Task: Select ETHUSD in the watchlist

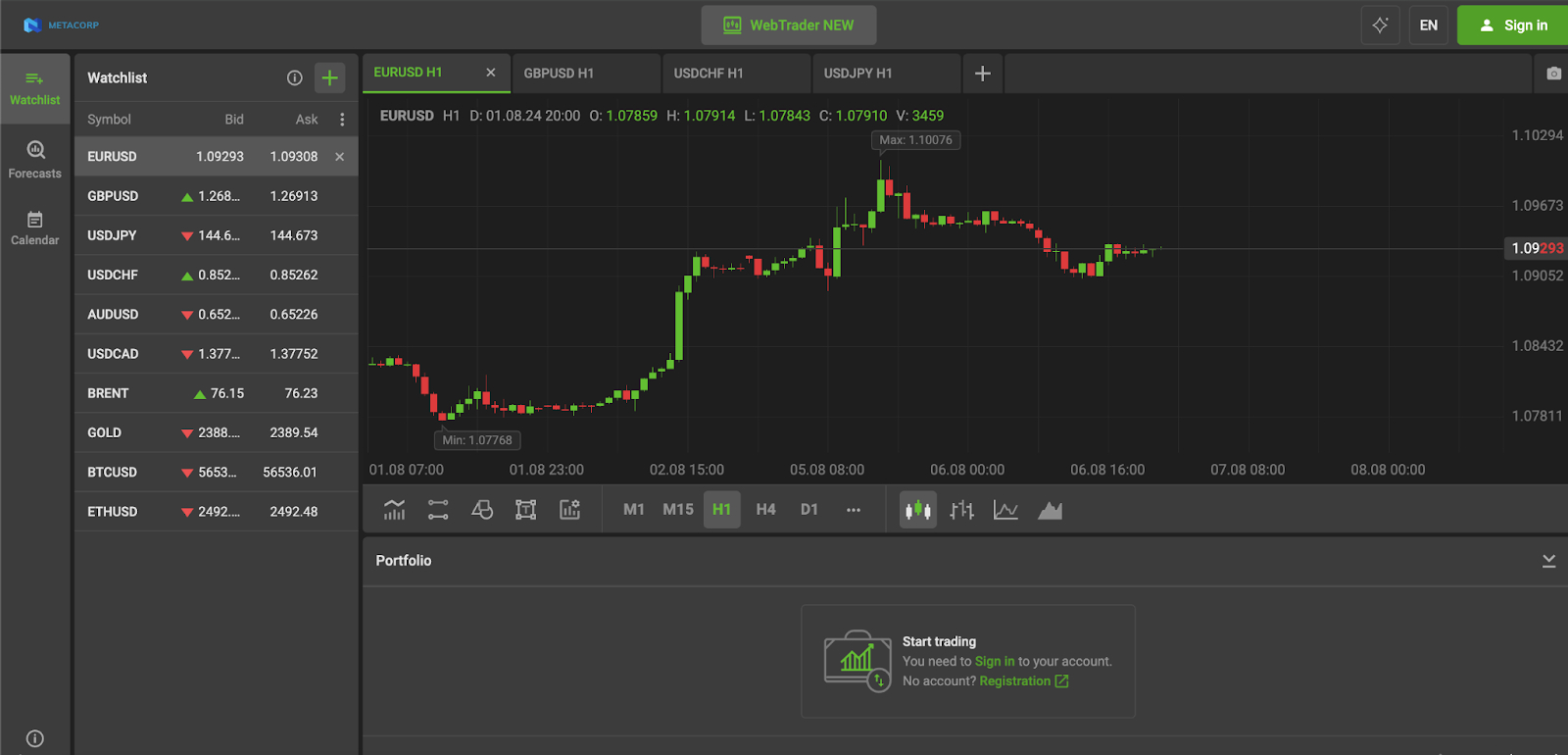Action: pos(217,512)
